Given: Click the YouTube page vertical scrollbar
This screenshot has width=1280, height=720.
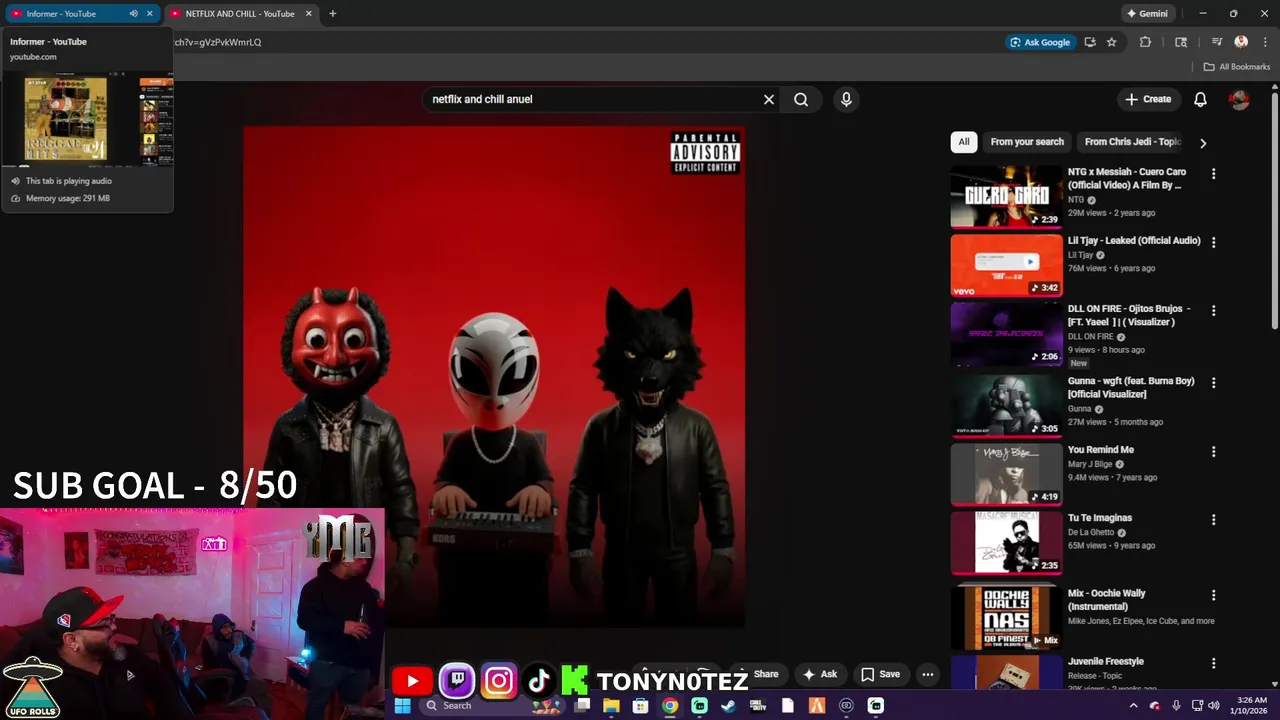Looking at the screenshot, I should click(x=1274, y=210).
